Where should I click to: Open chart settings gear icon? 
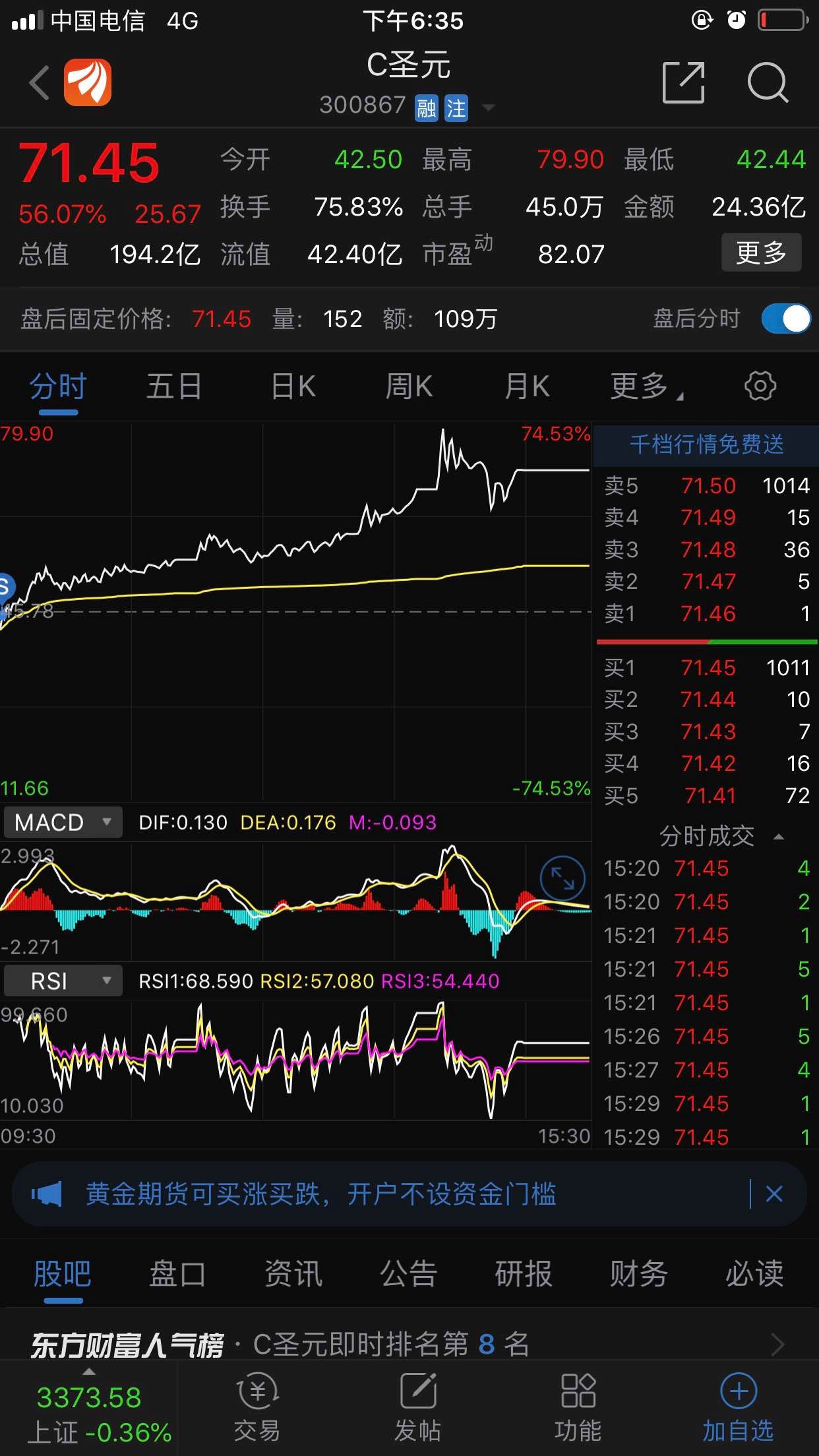760,386
